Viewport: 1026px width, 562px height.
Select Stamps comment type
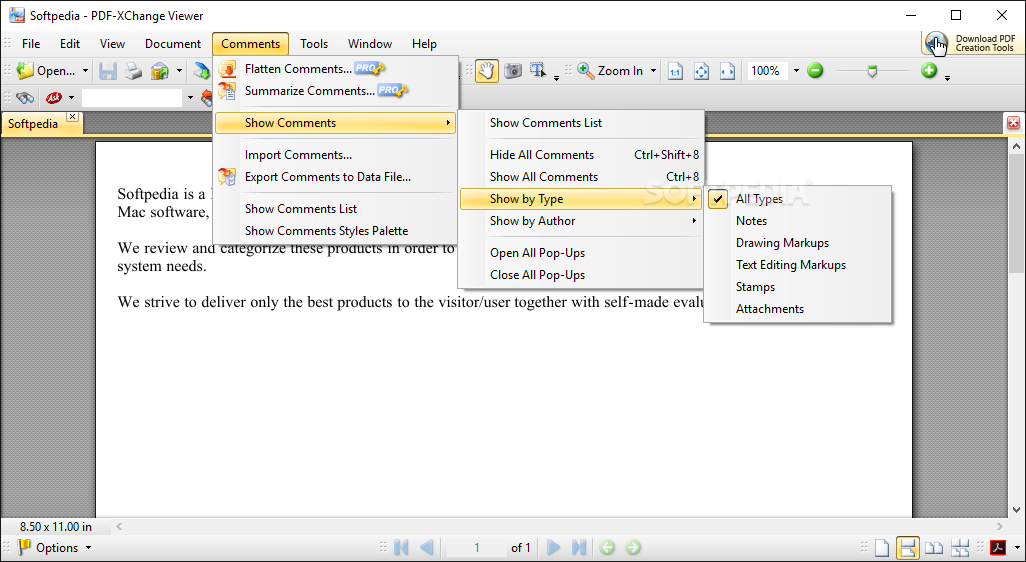click(x=798, y=287)
